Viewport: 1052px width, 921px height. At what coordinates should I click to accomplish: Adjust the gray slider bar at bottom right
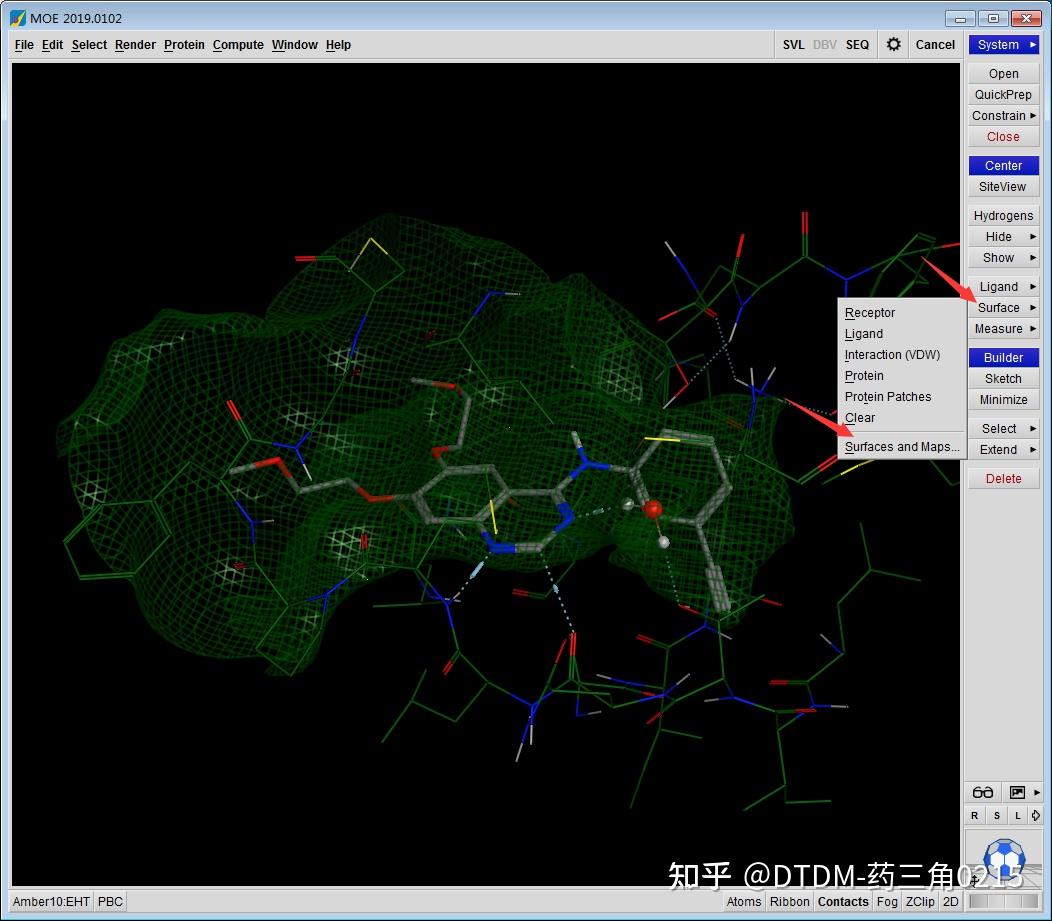pyautogui.click(x=1003, y=901)
